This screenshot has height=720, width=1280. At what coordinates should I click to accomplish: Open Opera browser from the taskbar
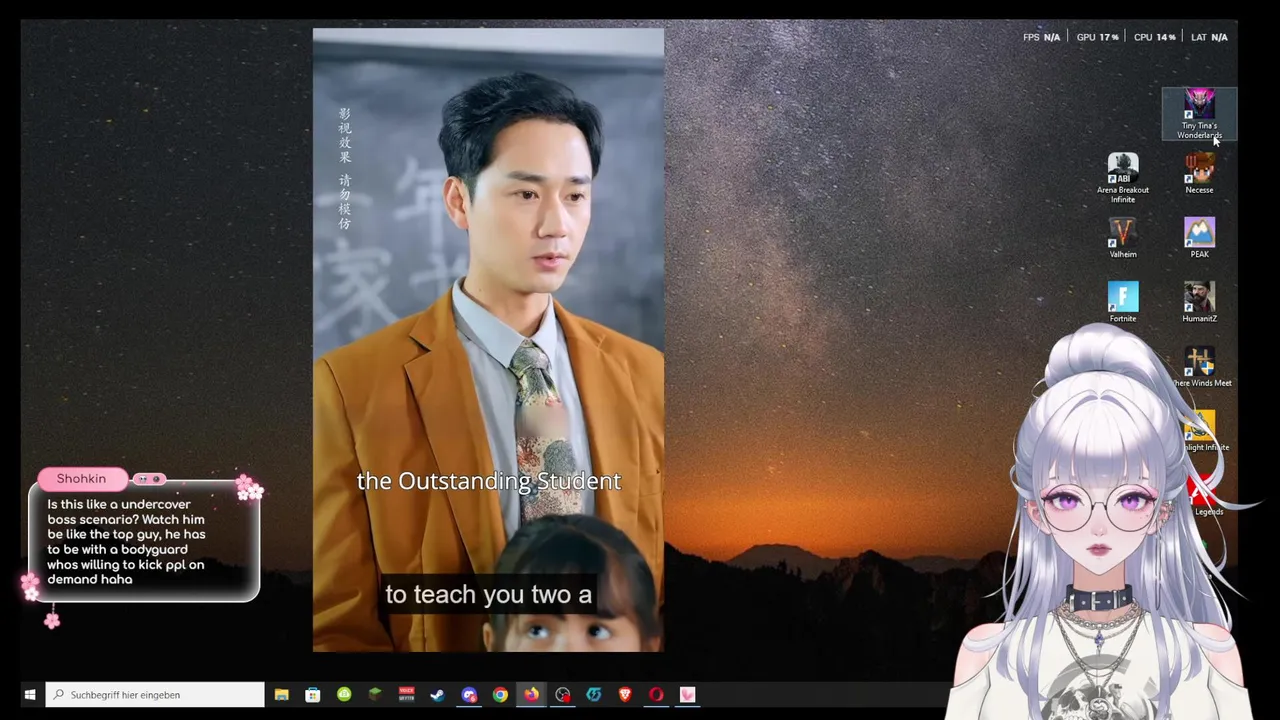pos(656,694)
